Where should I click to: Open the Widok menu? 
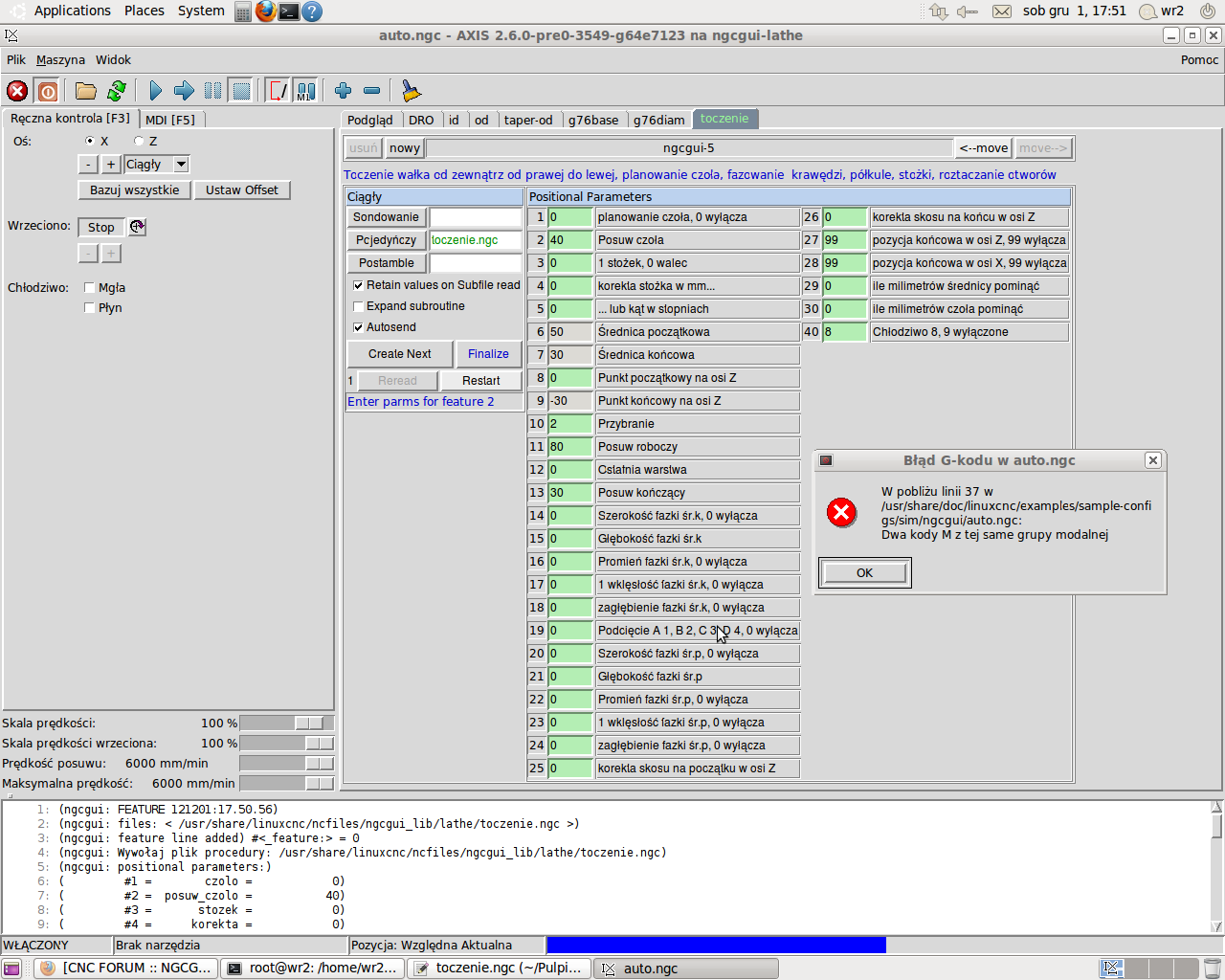(113, 60)
